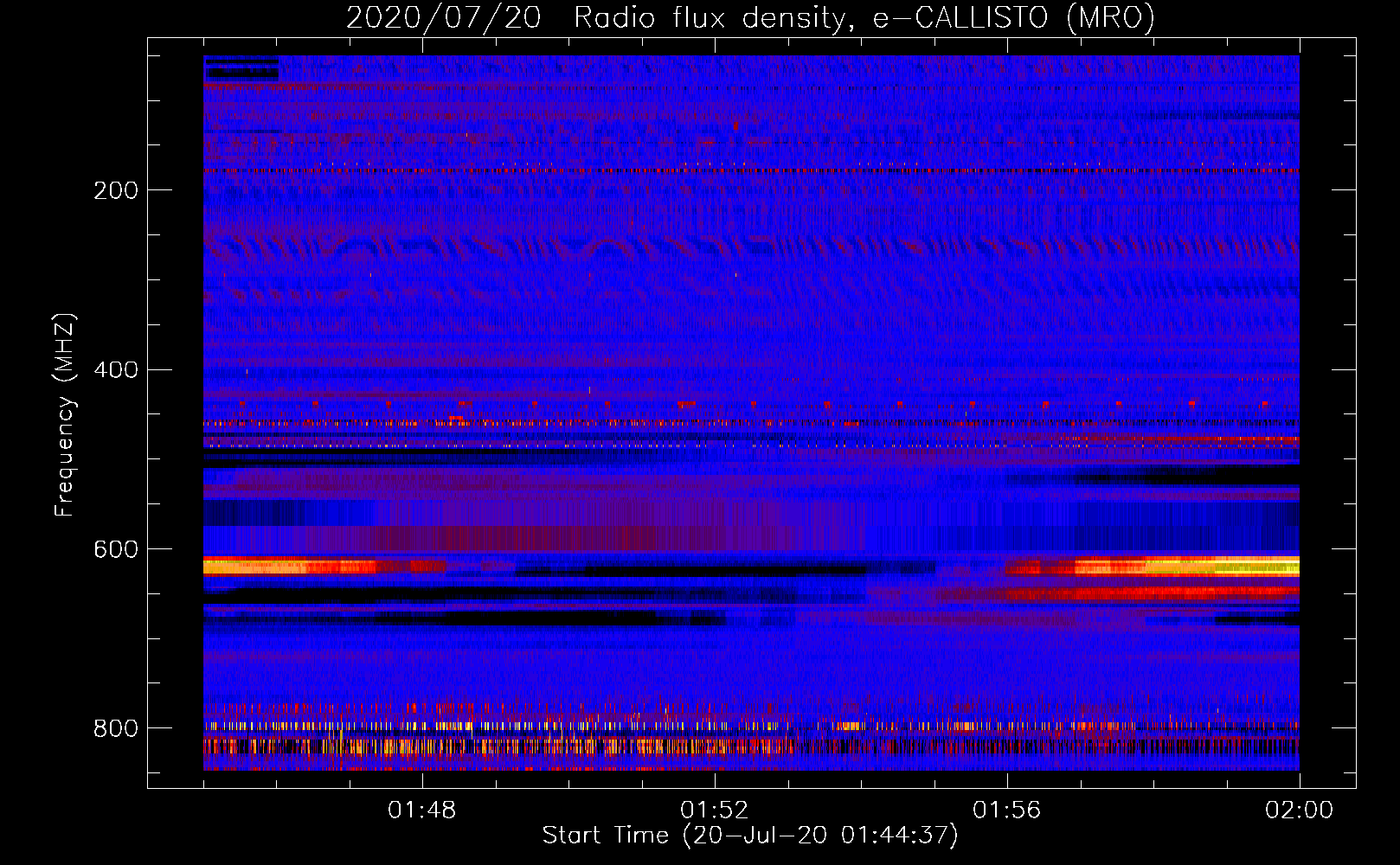Click the 600 frequency axis label
Image resolution: width=1400 pixels, height=865 pixels.
point(116,550)
